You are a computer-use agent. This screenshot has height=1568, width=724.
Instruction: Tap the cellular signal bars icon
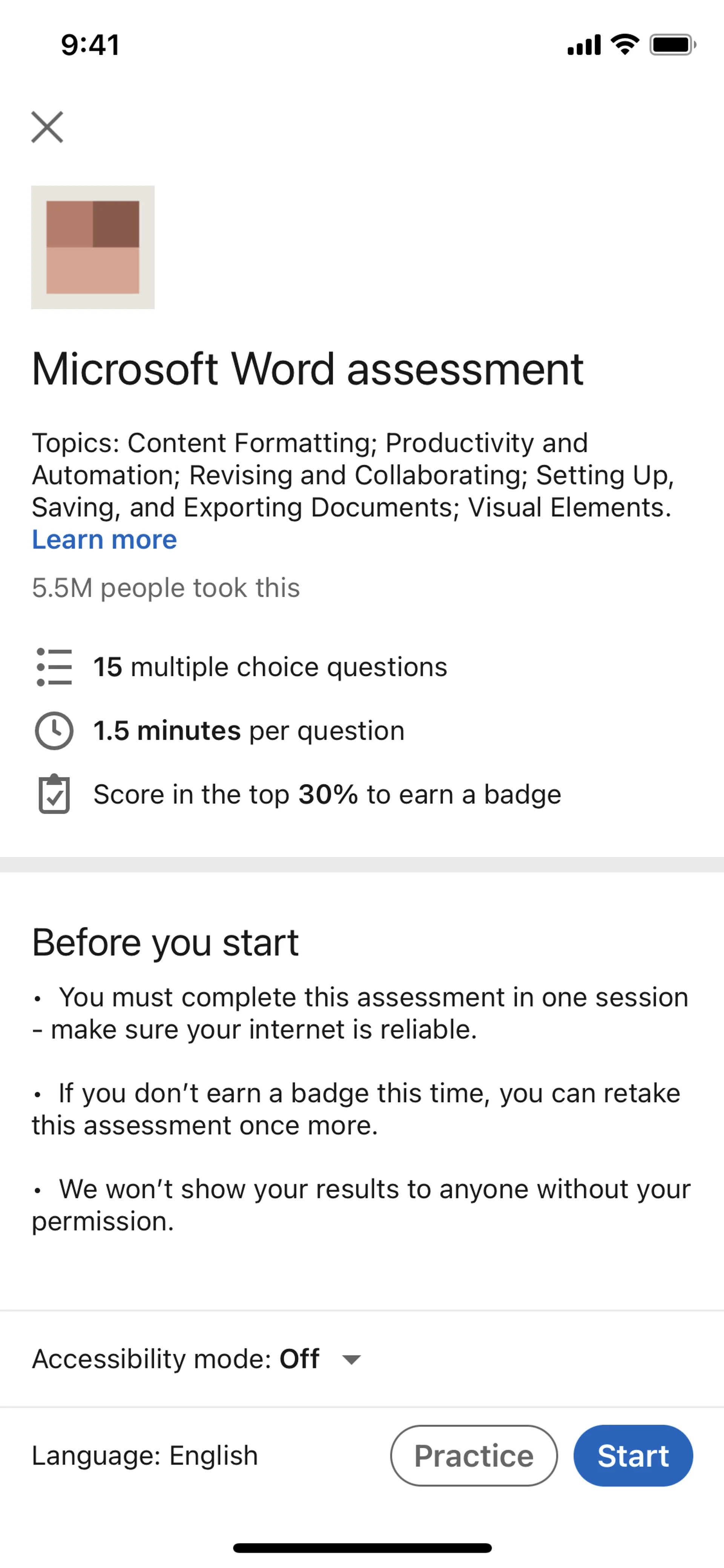(x=583, y=45)
